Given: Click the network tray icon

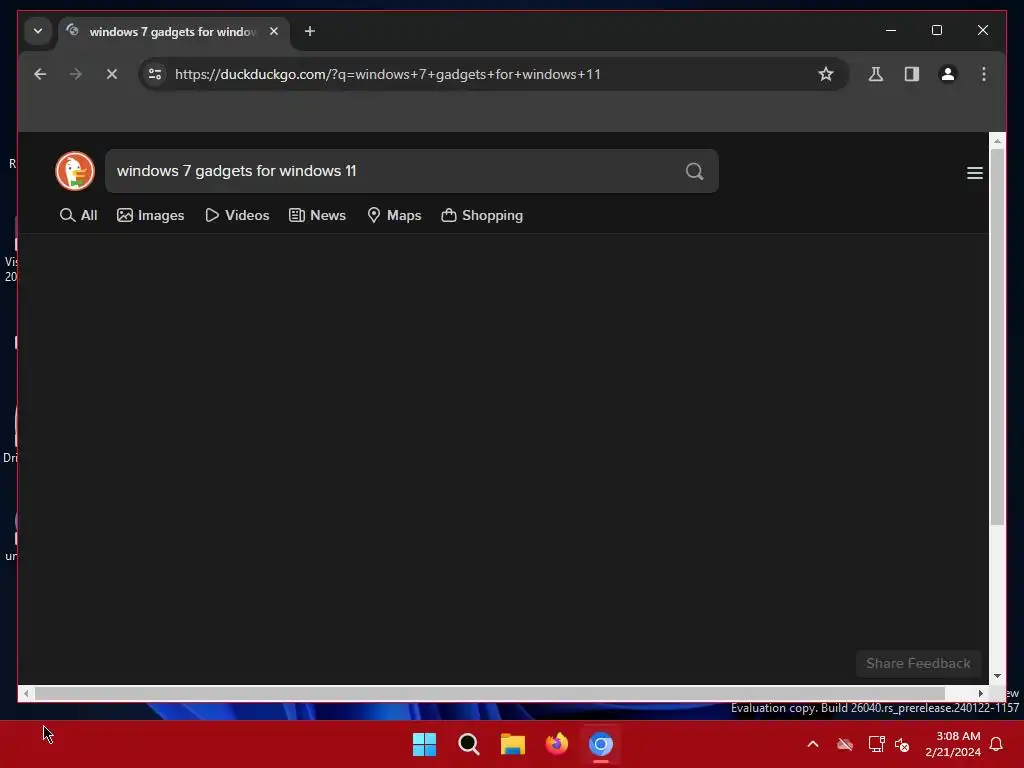Looking at the screenshot, I should click(x=876, y=744).
